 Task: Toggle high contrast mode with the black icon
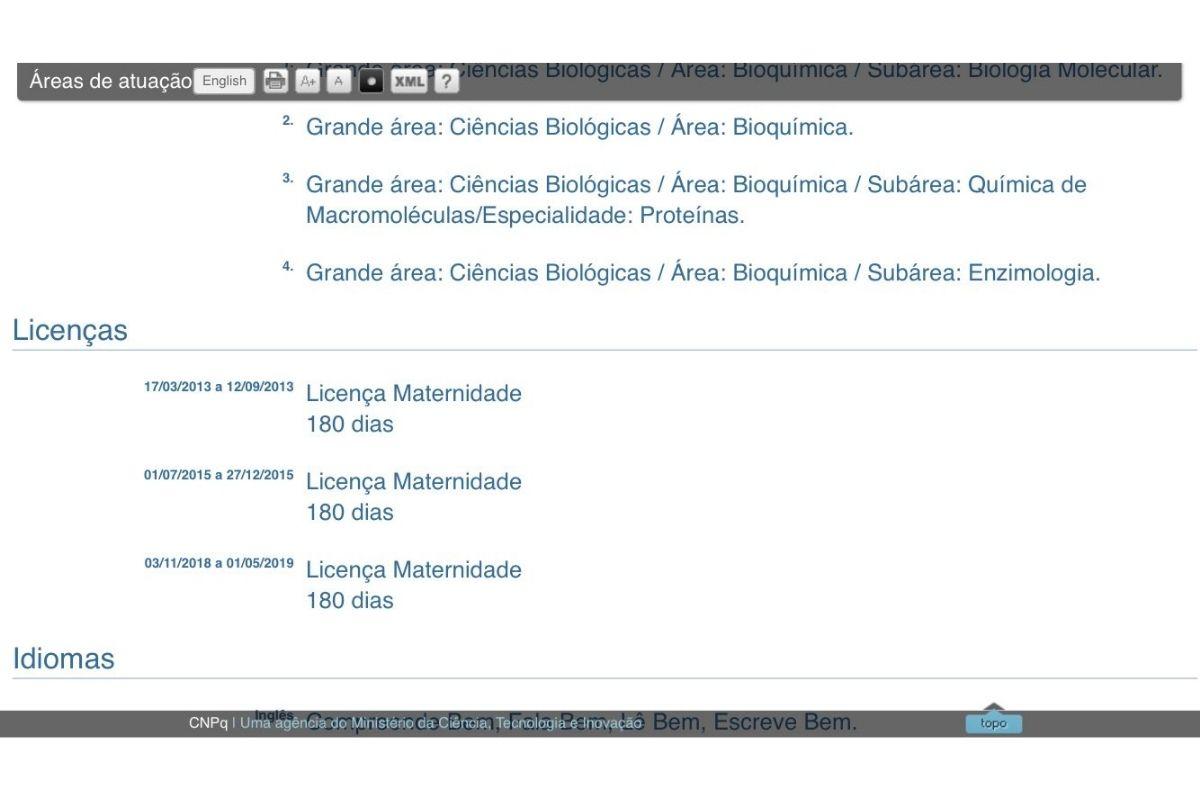371,82
